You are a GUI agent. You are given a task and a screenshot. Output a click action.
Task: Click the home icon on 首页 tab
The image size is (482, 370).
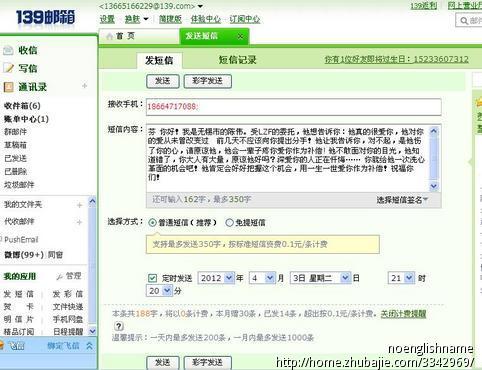click(109, 36)
